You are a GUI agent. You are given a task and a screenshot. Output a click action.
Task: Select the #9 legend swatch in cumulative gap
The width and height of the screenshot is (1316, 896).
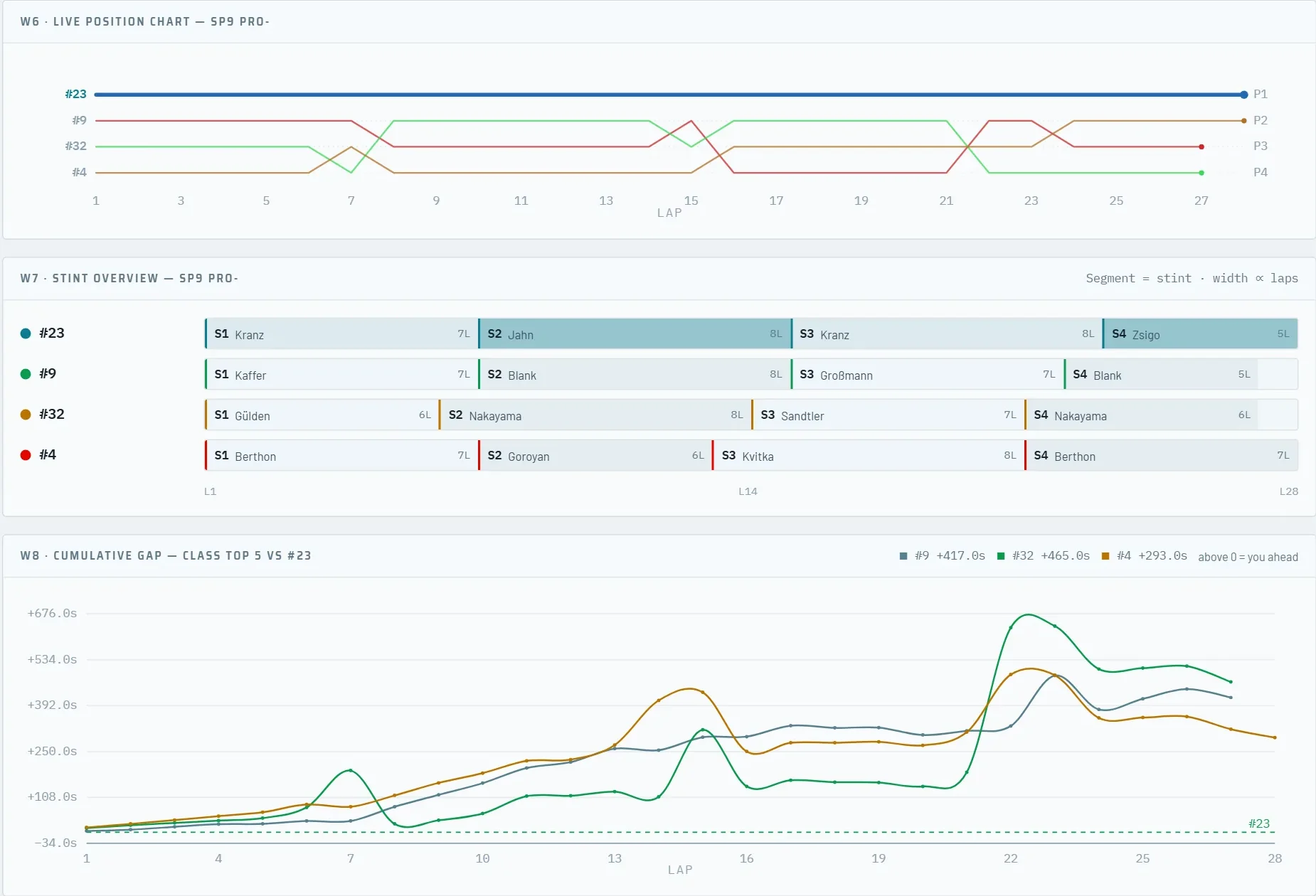click(x=903, y=556)
